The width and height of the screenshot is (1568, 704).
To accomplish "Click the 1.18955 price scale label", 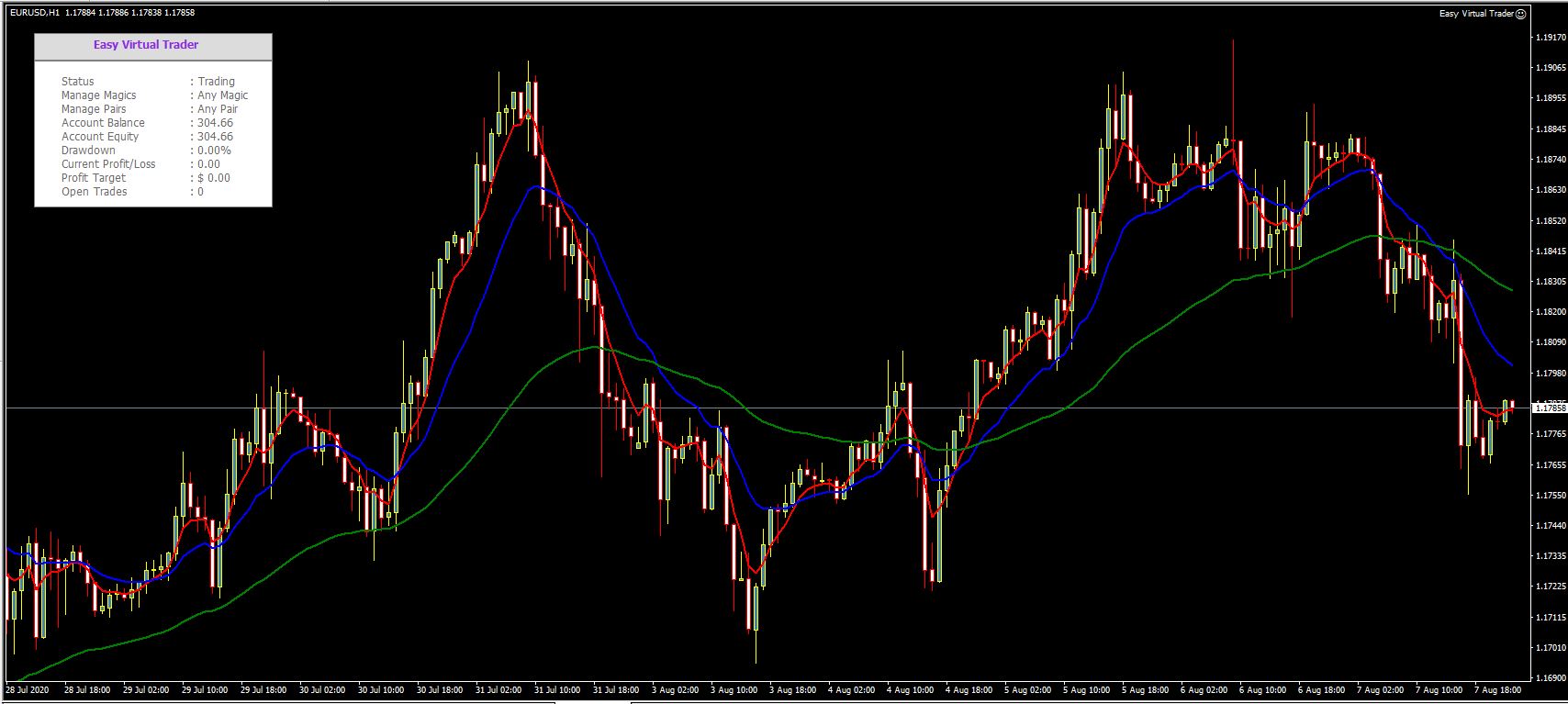I will click(1550, 98).
